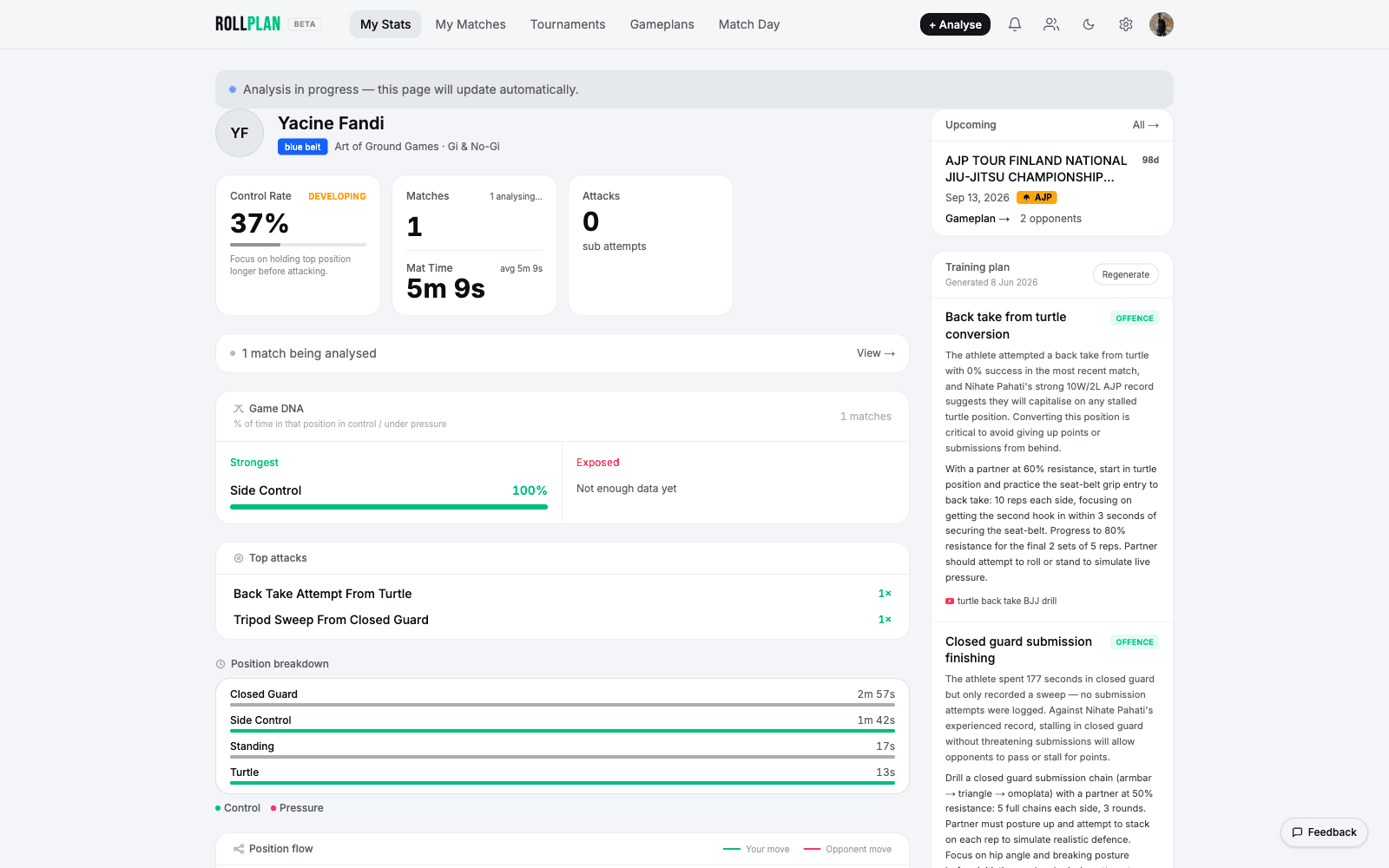Click the 98d countdown label
The width and height of the screenshot is (1389, 868).
pos(1150,161)
